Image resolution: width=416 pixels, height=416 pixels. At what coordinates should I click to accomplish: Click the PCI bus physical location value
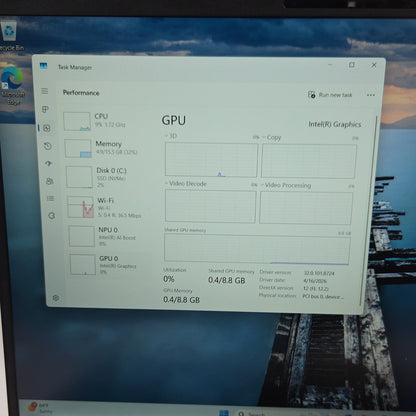(322, 296)
